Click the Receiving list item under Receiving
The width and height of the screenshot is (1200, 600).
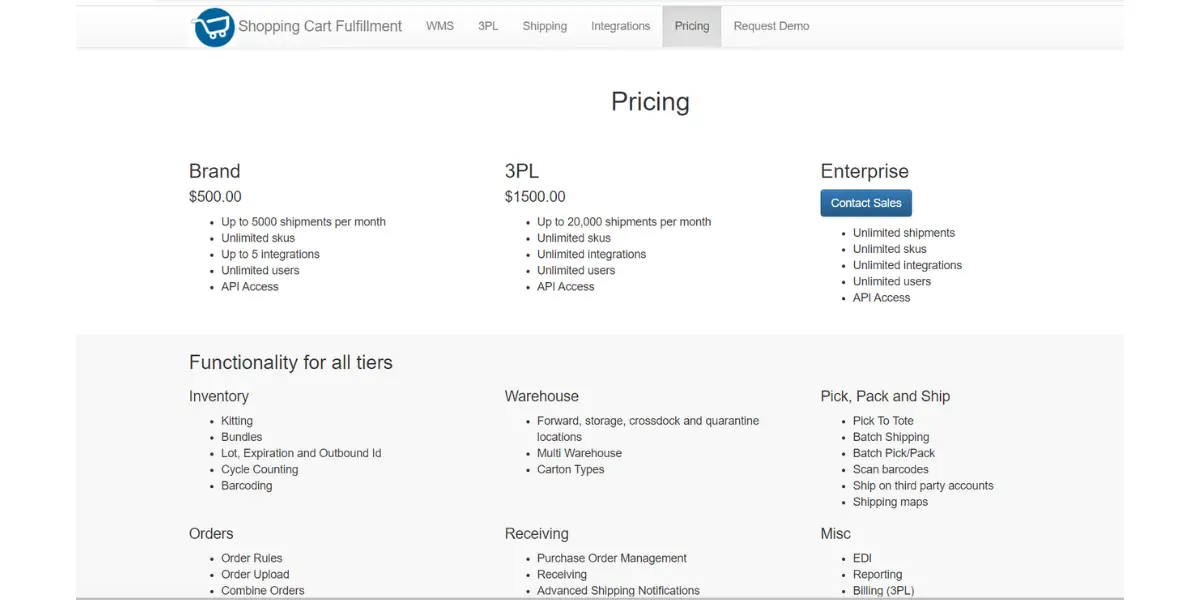[562, 574]
